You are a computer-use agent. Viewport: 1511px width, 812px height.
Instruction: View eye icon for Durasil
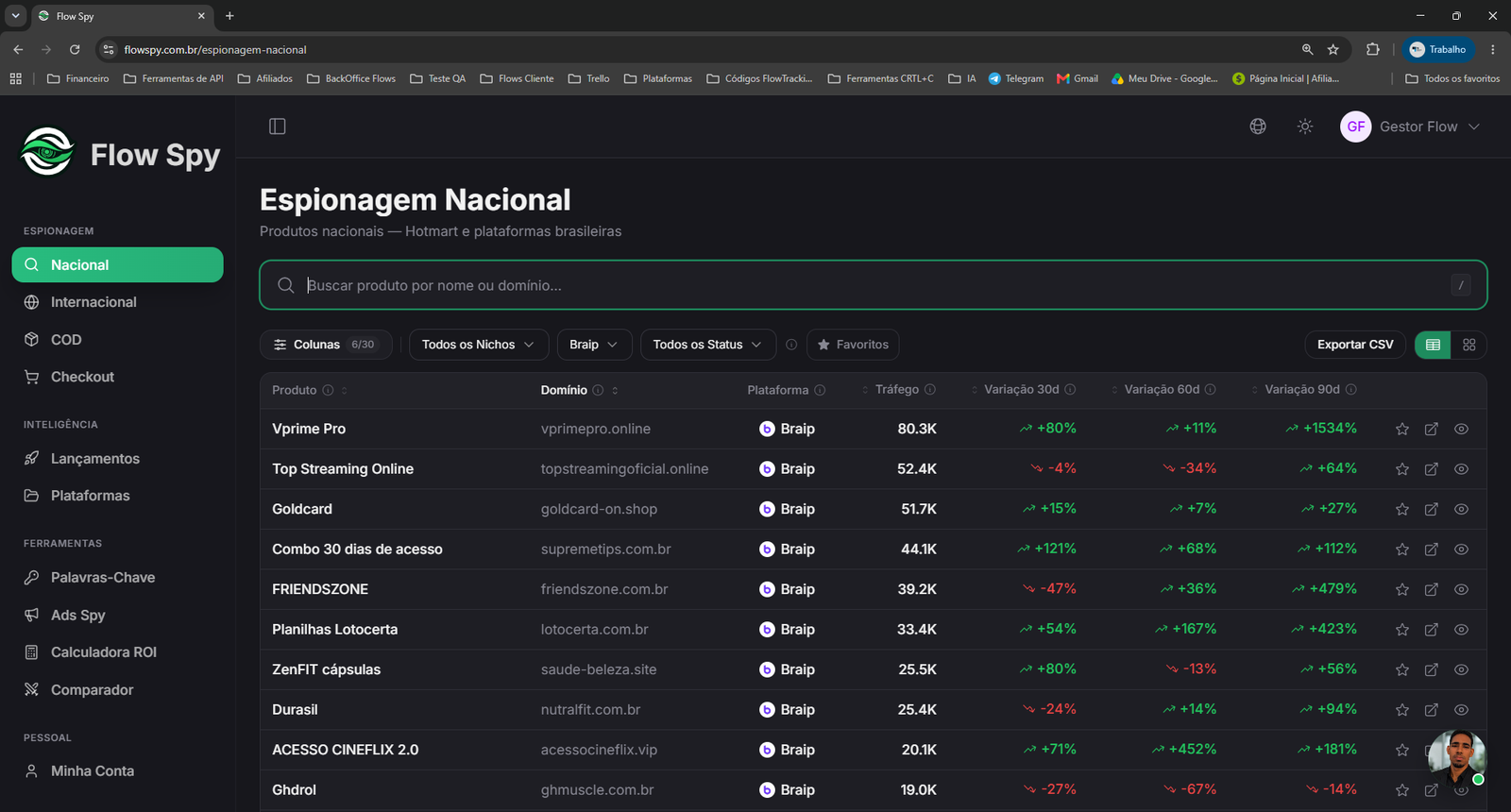(1461, 710)
